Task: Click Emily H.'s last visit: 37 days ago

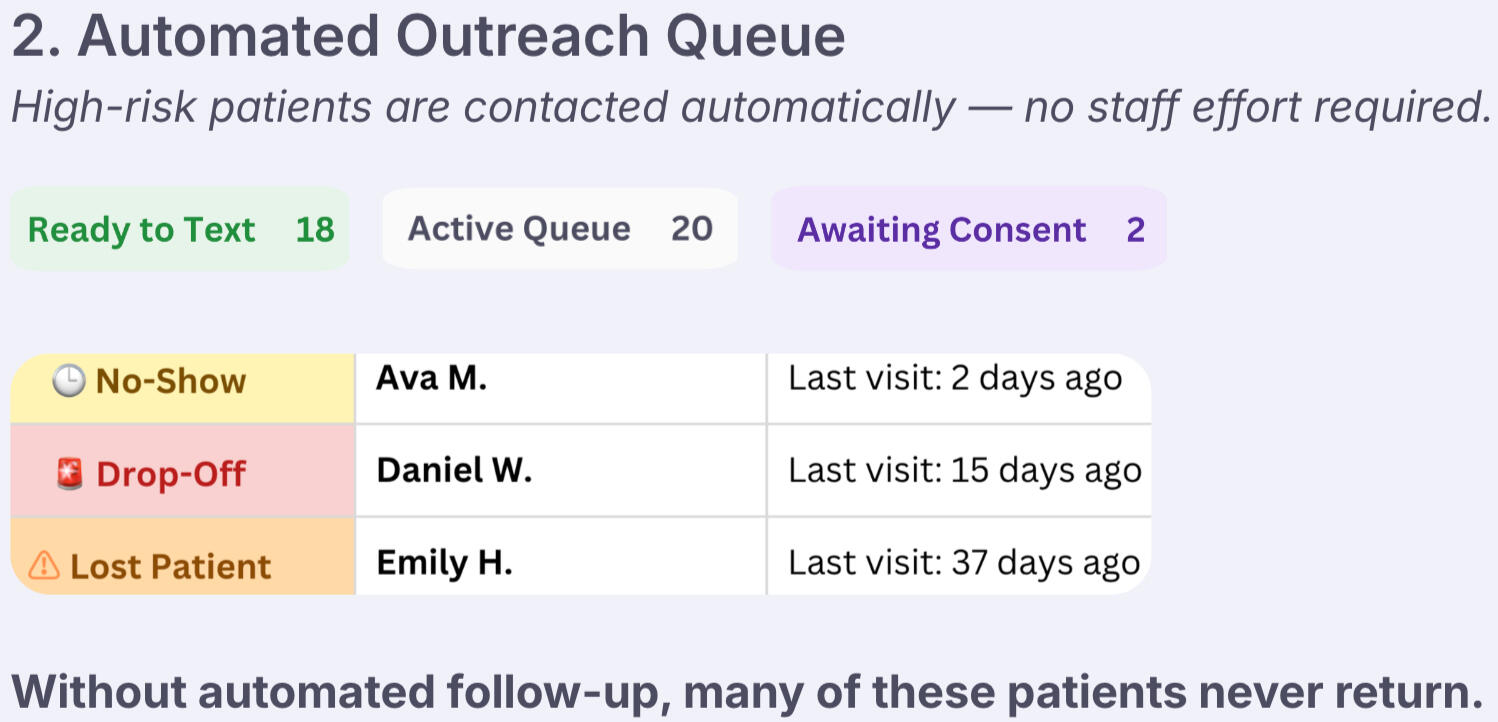Action: (964, 563)
